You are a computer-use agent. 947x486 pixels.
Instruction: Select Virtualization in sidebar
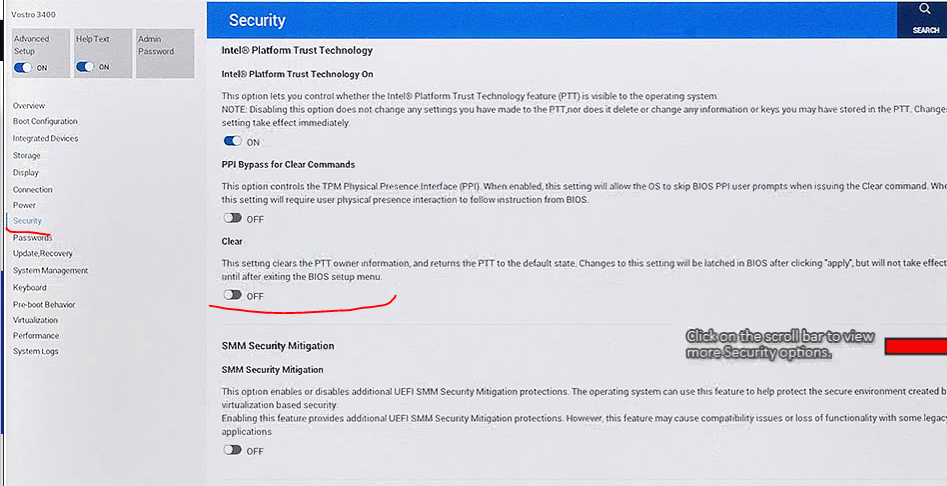click(35, 320)
